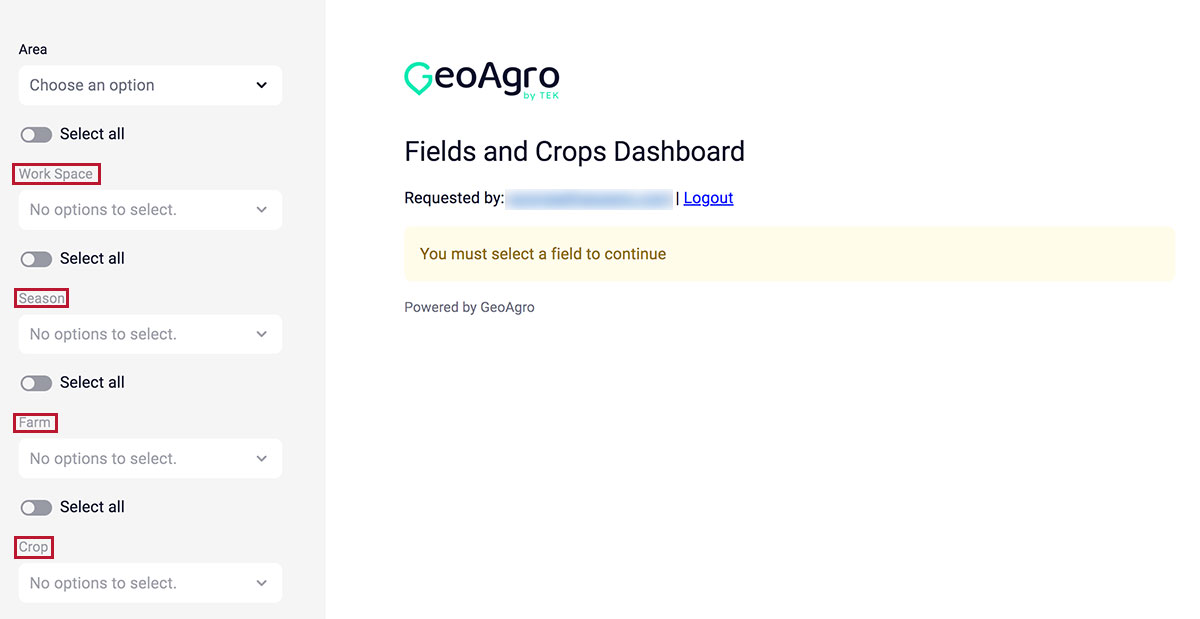Open the Choose an option Area selector
The height and width of the screenshot is (619, 1200).
150,85
